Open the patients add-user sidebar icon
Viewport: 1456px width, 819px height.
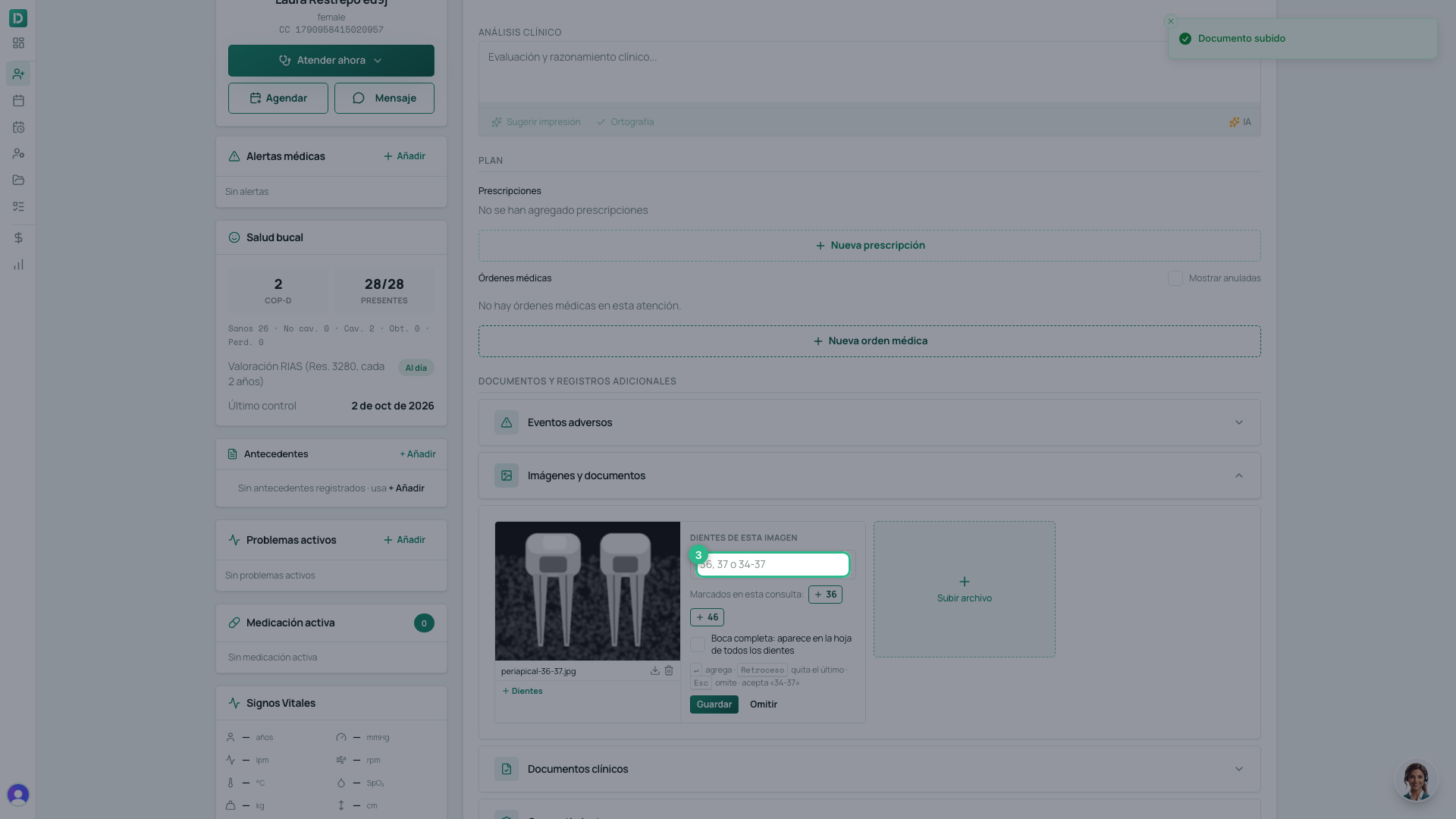pos(18,74)
